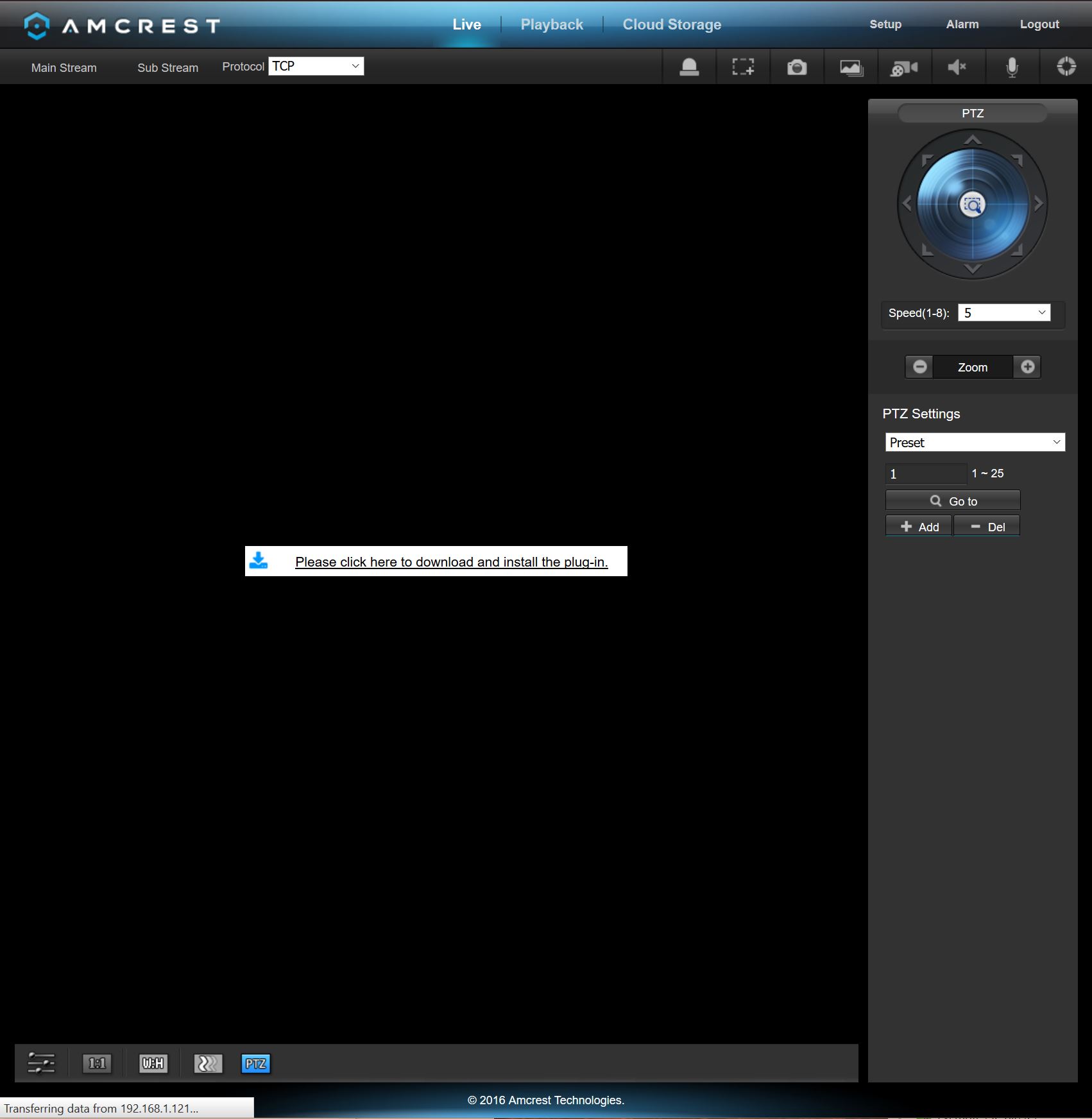Click the fluency adjustment arrows icon
The height and width of the screenshot is (1119, 1092).
pos(208,1063)
